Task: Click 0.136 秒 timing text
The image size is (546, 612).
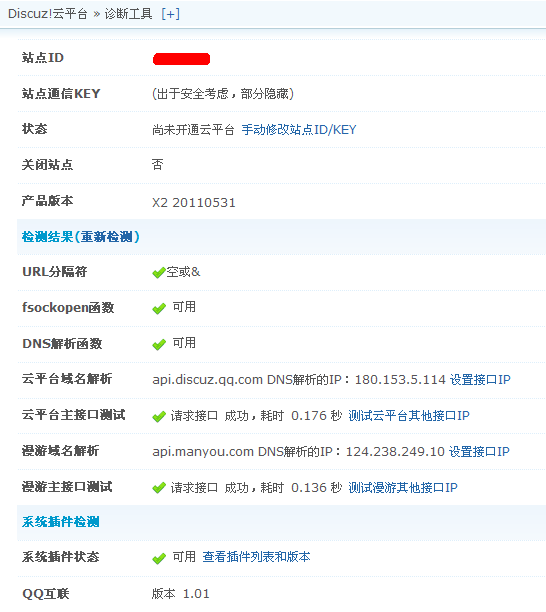Action: tap(317, 487)
